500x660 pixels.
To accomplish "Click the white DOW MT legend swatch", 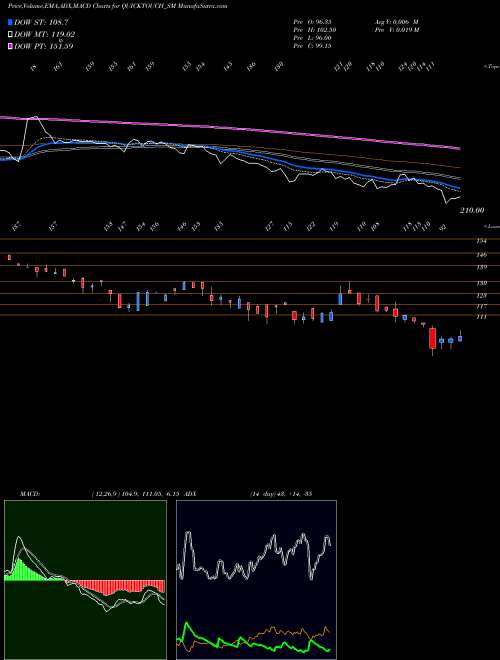I will (x=11, y=35).
